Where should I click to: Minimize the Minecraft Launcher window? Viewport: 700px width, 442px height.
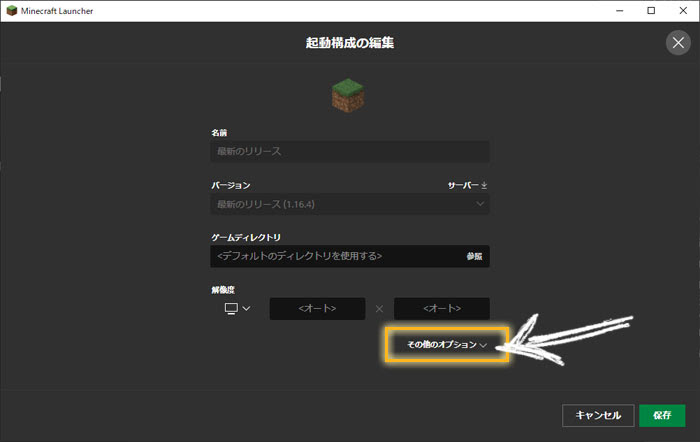tap(620, 11)
